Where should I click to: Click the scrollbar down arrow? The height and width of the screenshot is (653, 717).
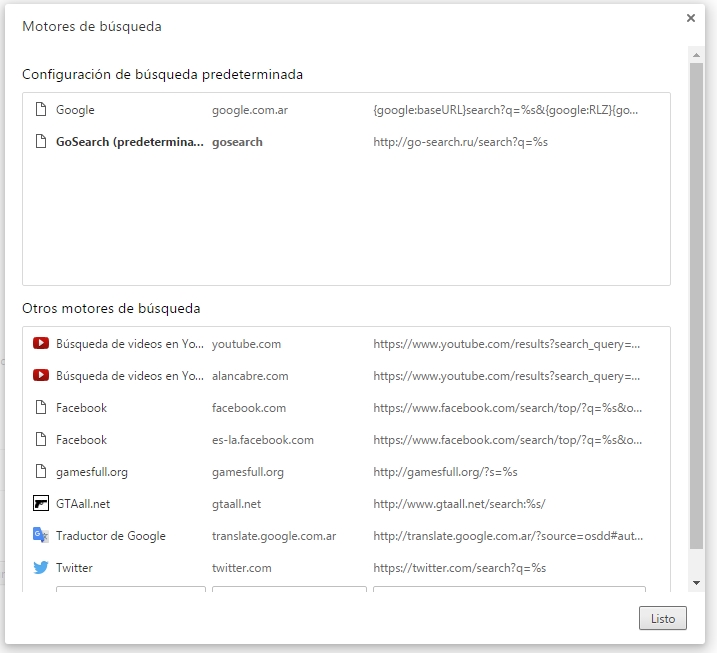(x=696, y=583)
